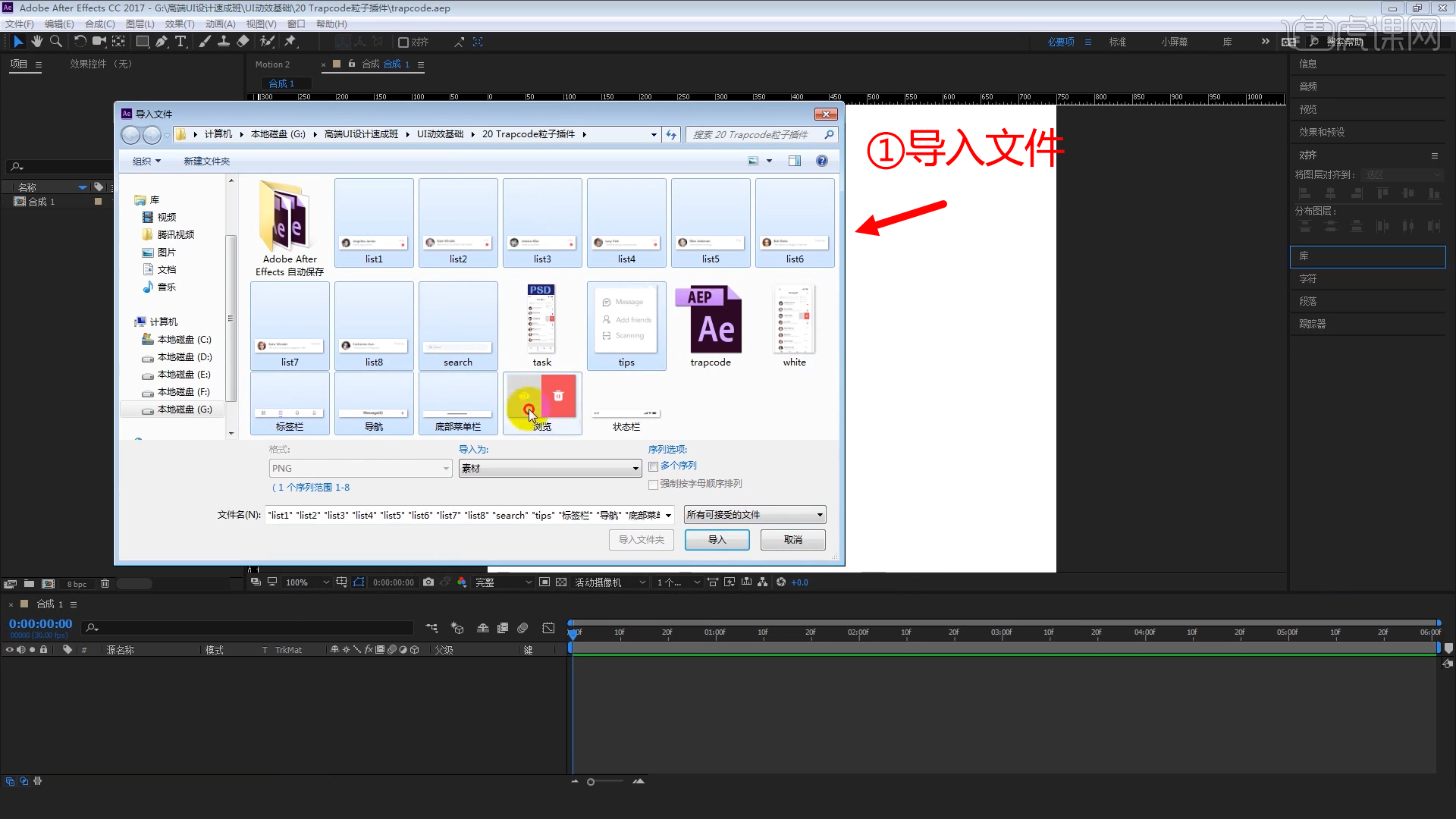
Task: Select the trapcode AEP file thumbnail
Action: pos(710,322)
